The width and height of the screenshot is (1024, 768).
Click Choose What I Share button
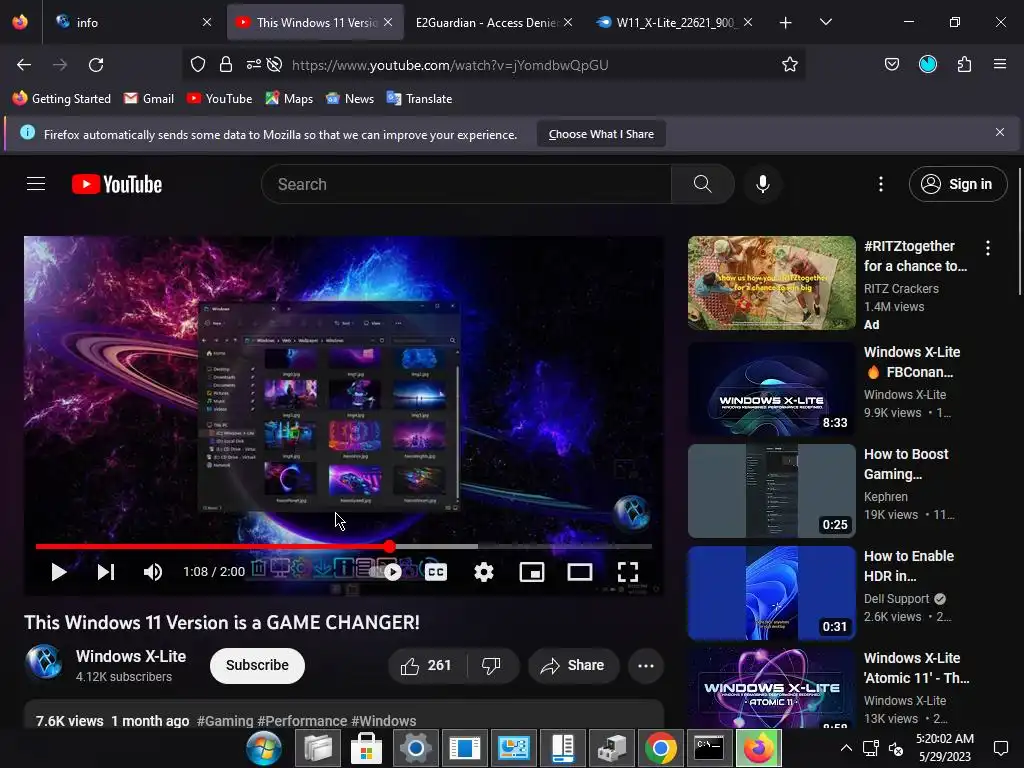[x=601, y=134]
